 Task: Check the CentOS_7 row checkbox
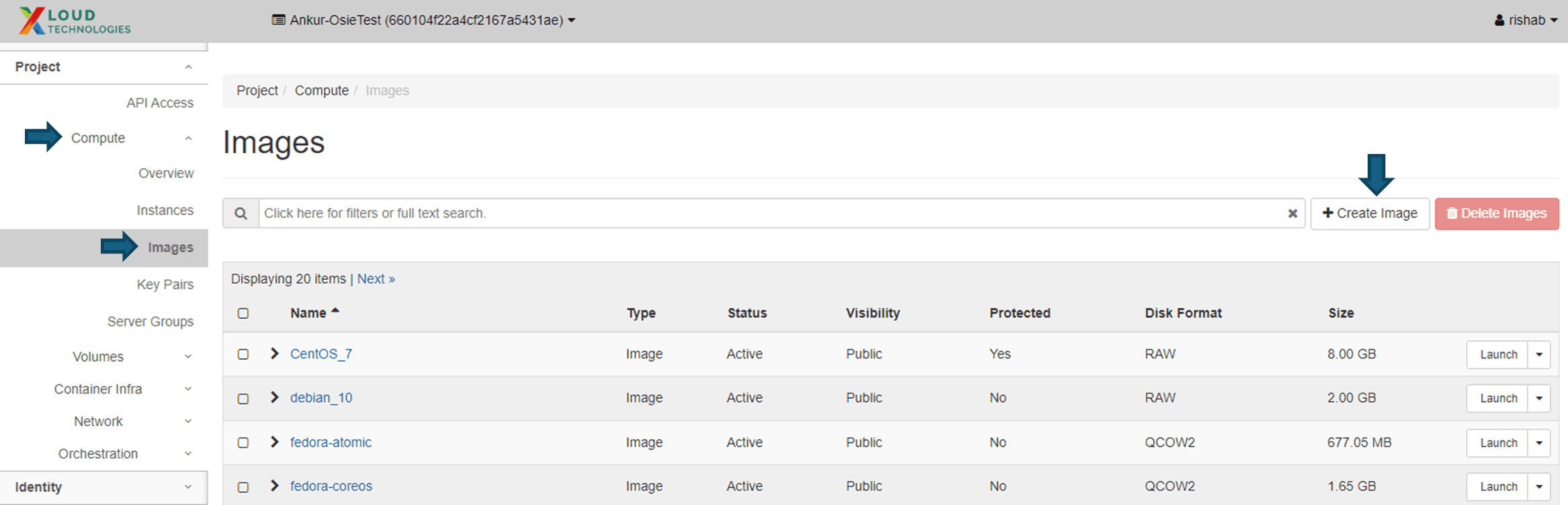pyautogui.click(x=243, y=354)
